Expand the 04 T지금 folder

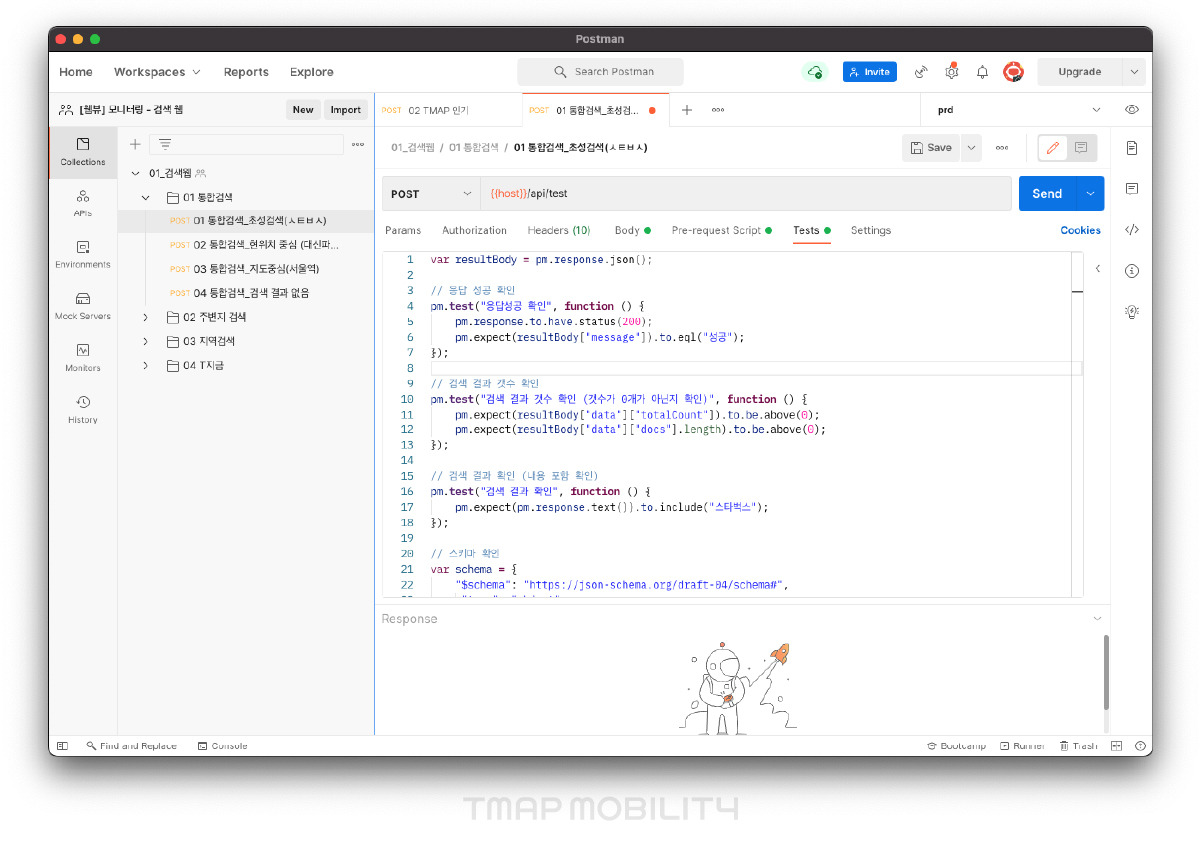(x=146, y=365)
